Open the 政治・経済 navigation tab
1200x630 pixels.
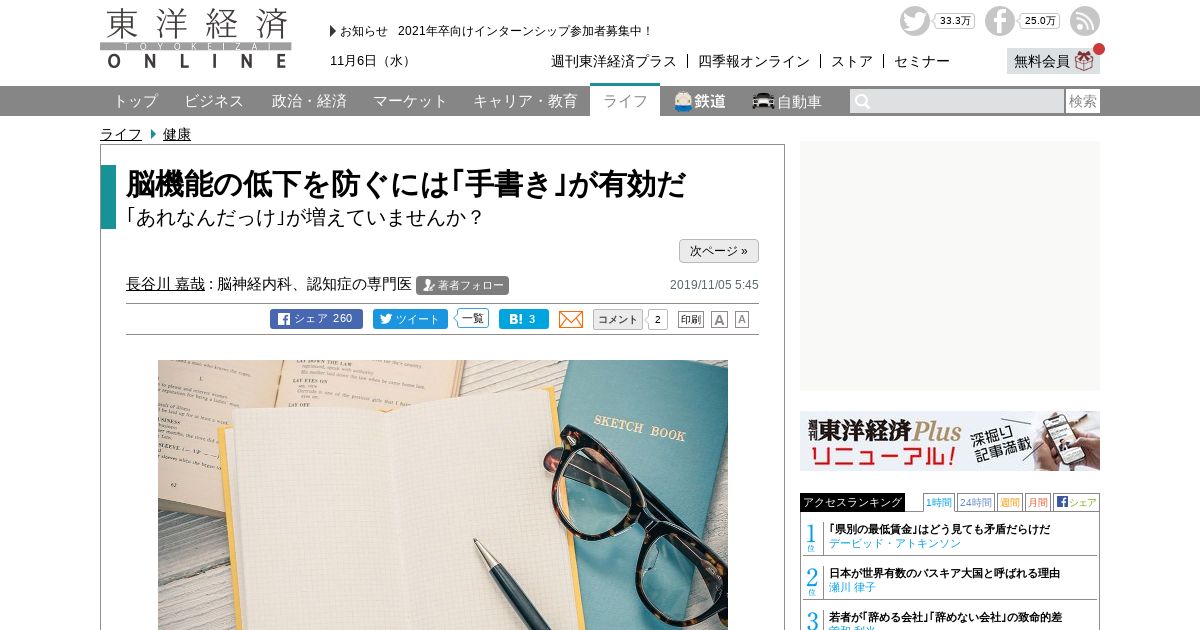click(x=309, y=101)
